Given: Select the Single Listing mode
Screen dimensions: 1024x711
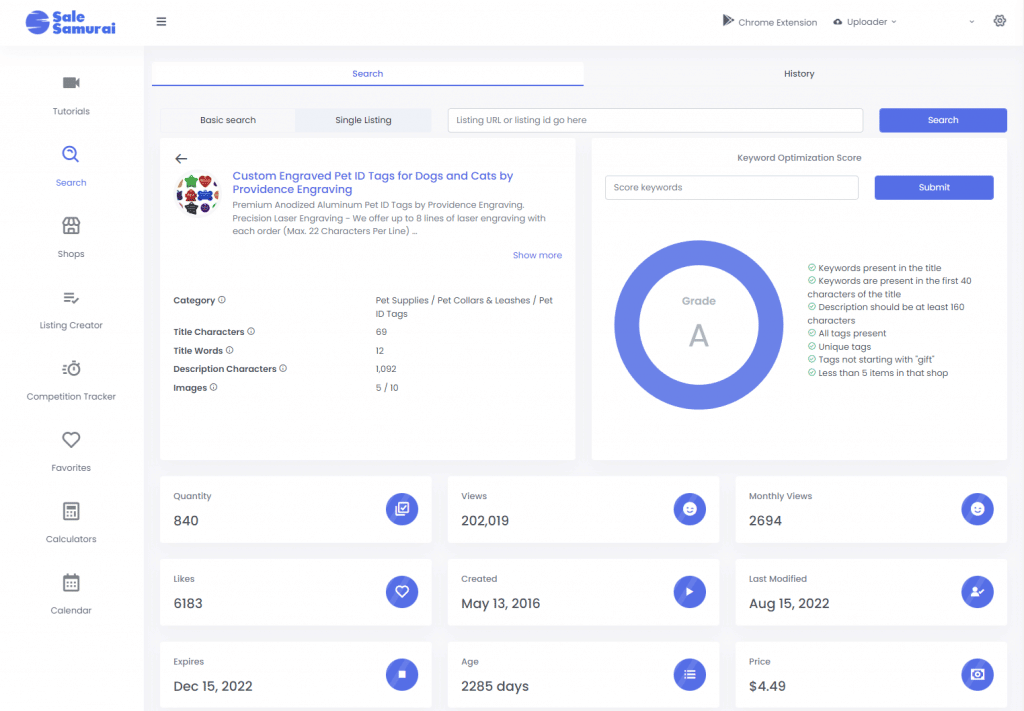Looking at the screenshot, I should 363,120.
